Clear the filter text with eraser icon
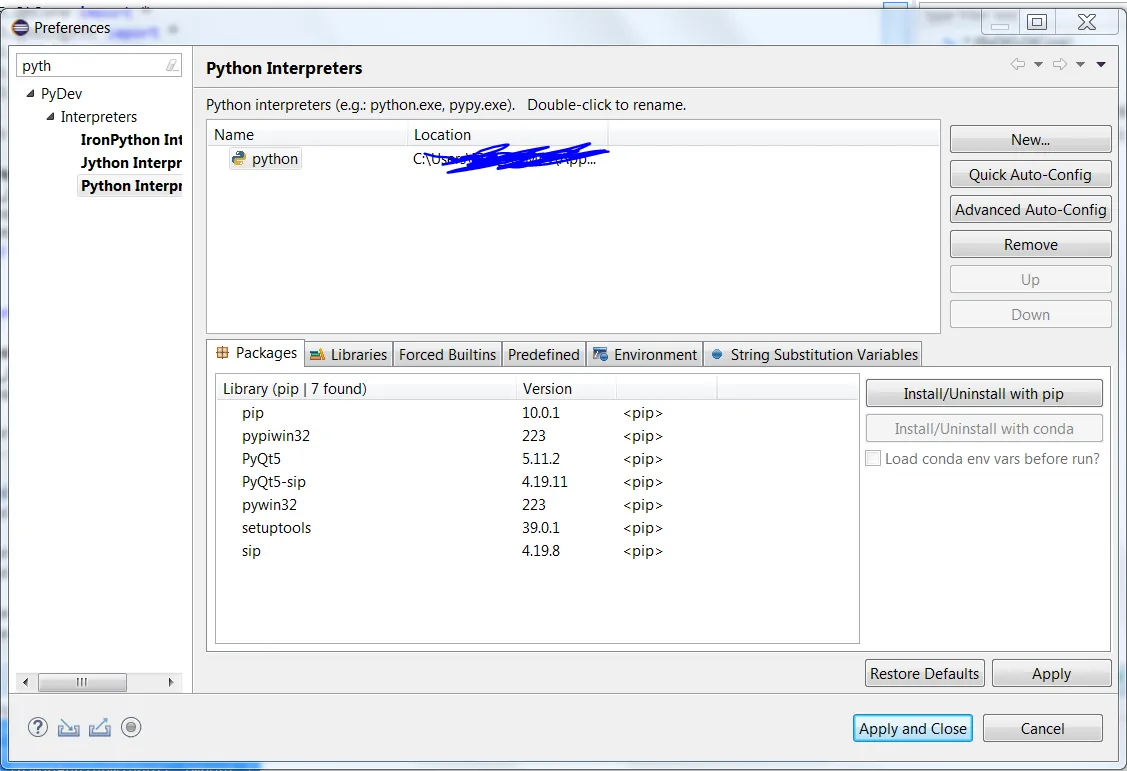This screenshot has height=771, width=1127. [172, 65]
